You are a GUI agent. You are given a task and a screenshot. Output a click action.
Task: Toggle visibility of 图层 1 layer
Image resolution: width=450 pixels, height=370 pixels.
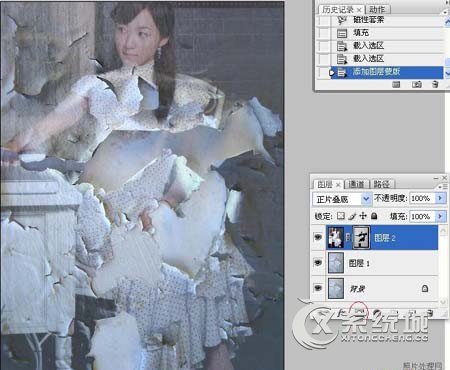(318, 263)
